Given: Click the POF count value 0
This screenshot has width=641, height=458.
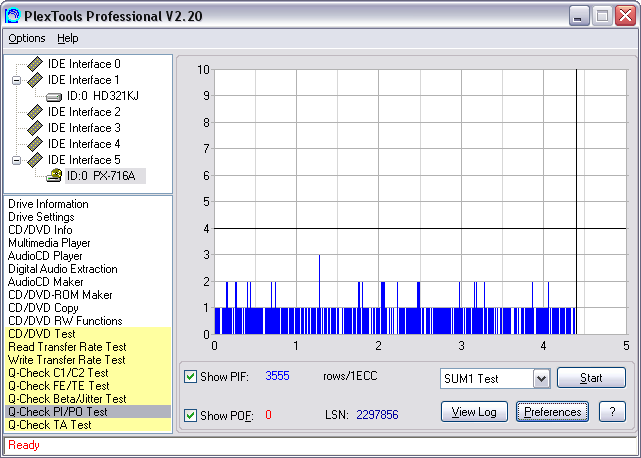Looking at the screenshot, I should coord(268,415).
